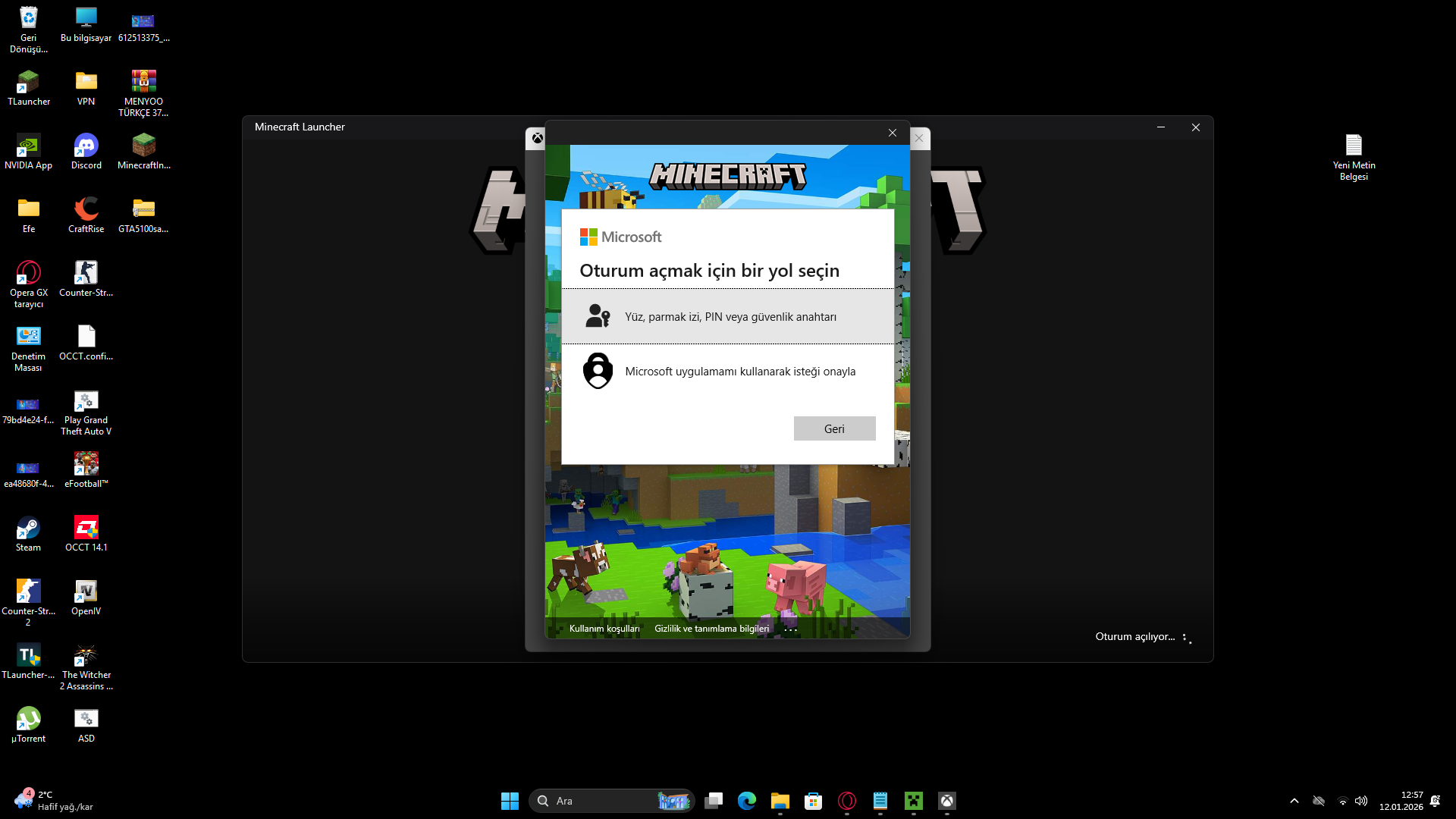Screen dimensions: 1456x819
Task: Open Microsoft Edge from the taskbar
Action: coord(747,801)
